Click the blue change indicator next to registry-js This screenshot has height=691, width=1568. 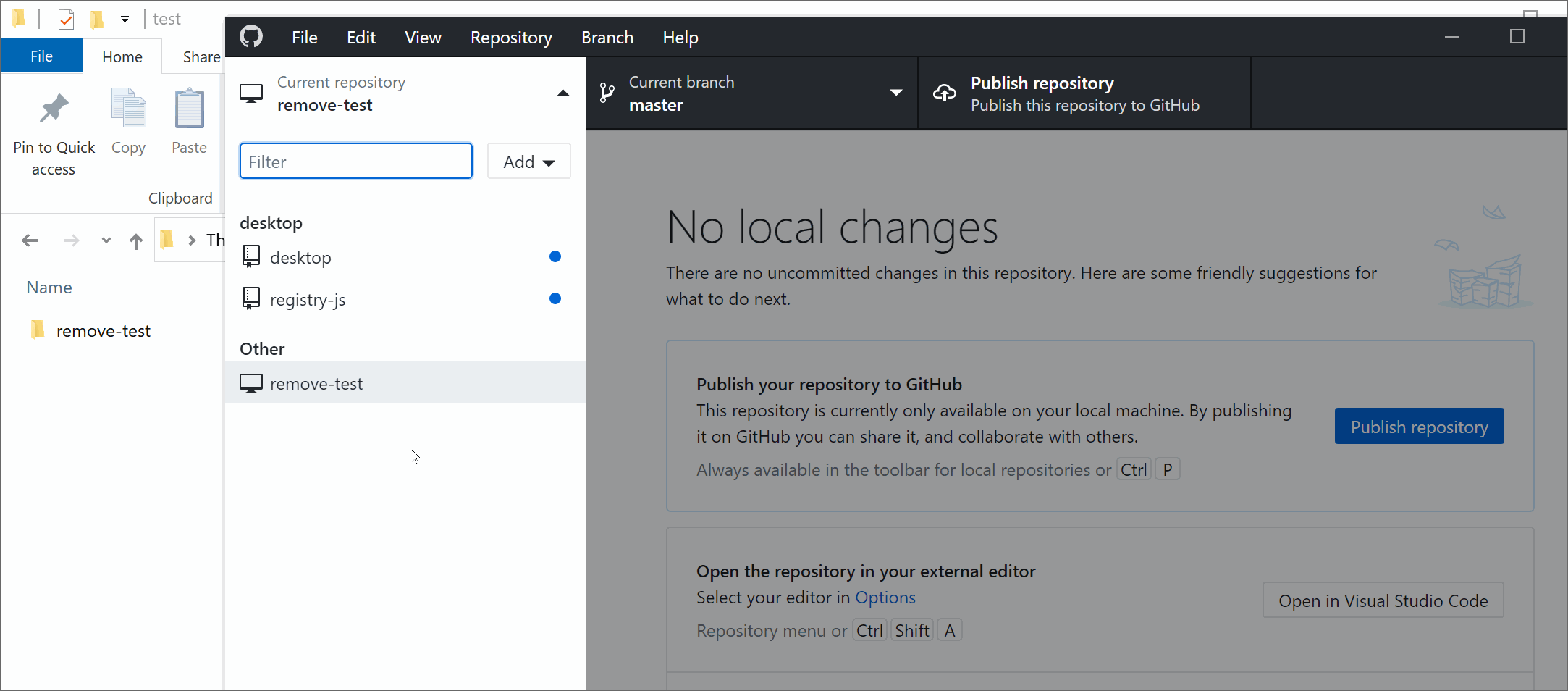point(555,298)
